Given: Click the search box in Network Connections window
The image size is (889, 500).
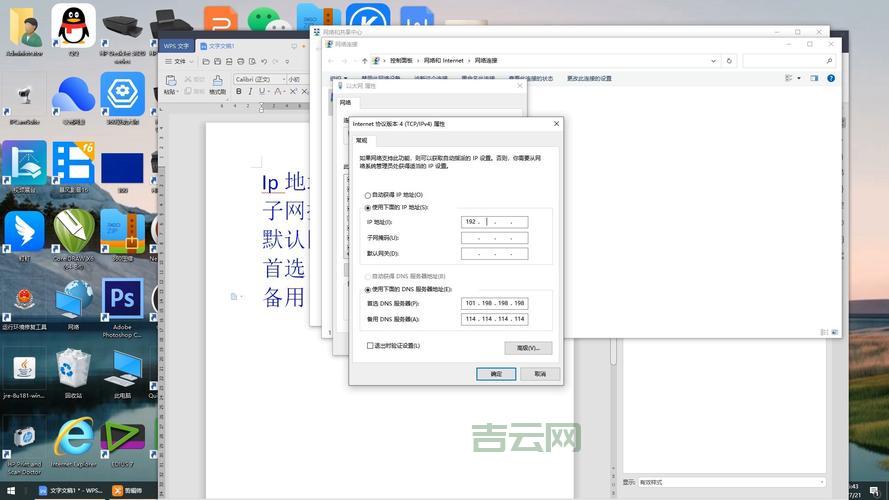Looking at the screenshot, I should (788, 61).
